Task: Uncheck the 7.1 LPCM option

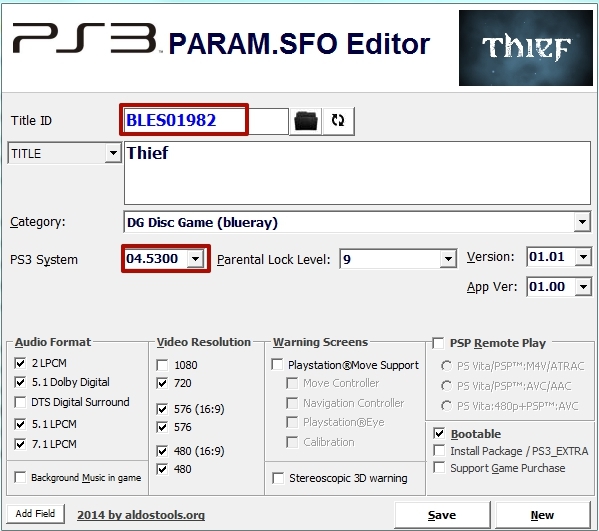Action: [x=20, y=444]
